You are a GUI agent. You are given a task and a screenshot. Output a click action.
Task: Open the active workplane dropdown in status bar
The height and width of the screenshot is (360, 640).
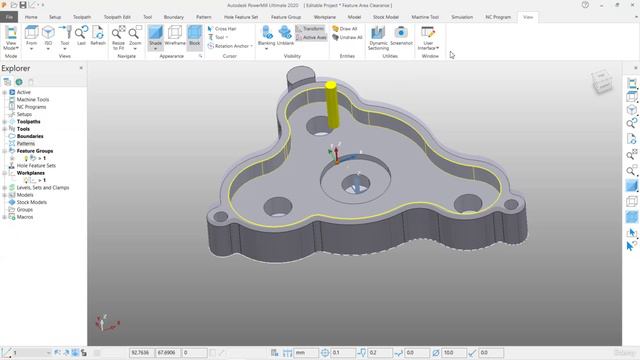(49, 353)
